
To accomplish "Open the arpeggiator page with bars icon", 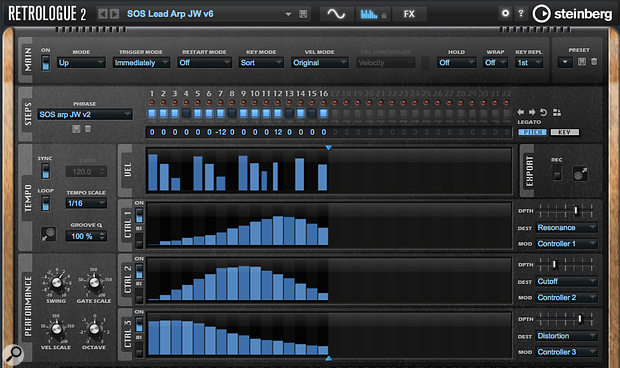I will [x=369, y=14].
